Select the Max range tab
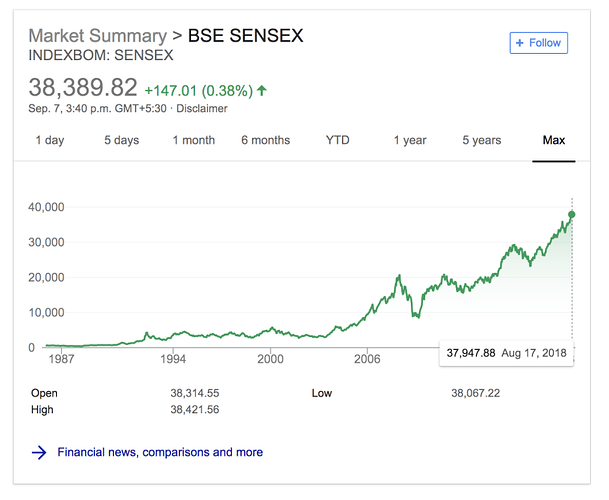Screen dimensions: 609x500 pyautogui.click(x=554, y=140)
